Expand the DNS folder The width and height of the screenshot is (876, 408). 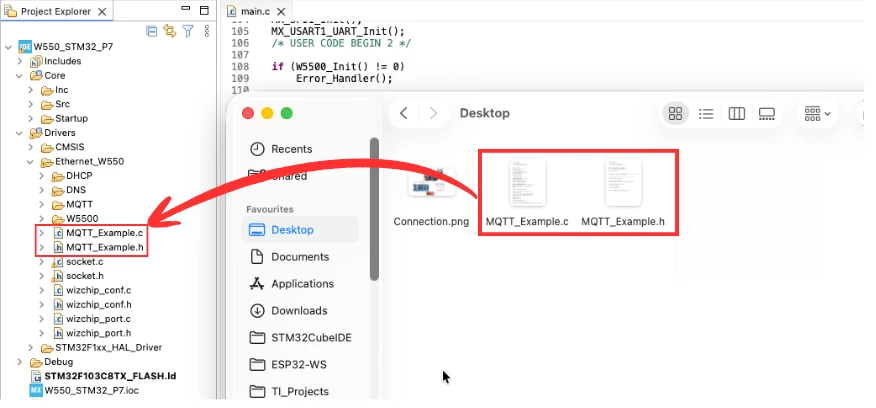tap(42, 191)
